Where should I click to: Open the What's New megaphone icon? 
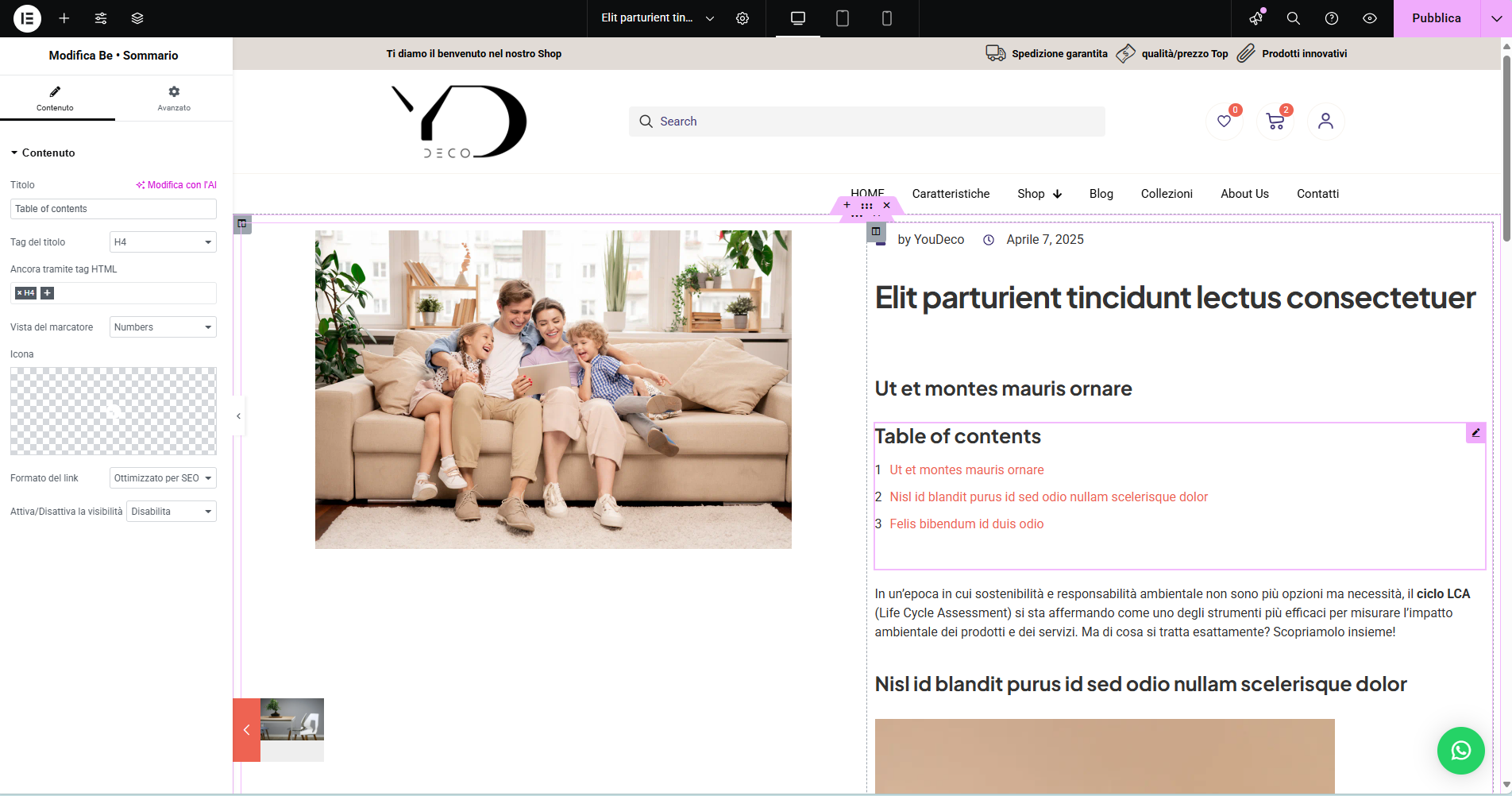pos(1255,18)
